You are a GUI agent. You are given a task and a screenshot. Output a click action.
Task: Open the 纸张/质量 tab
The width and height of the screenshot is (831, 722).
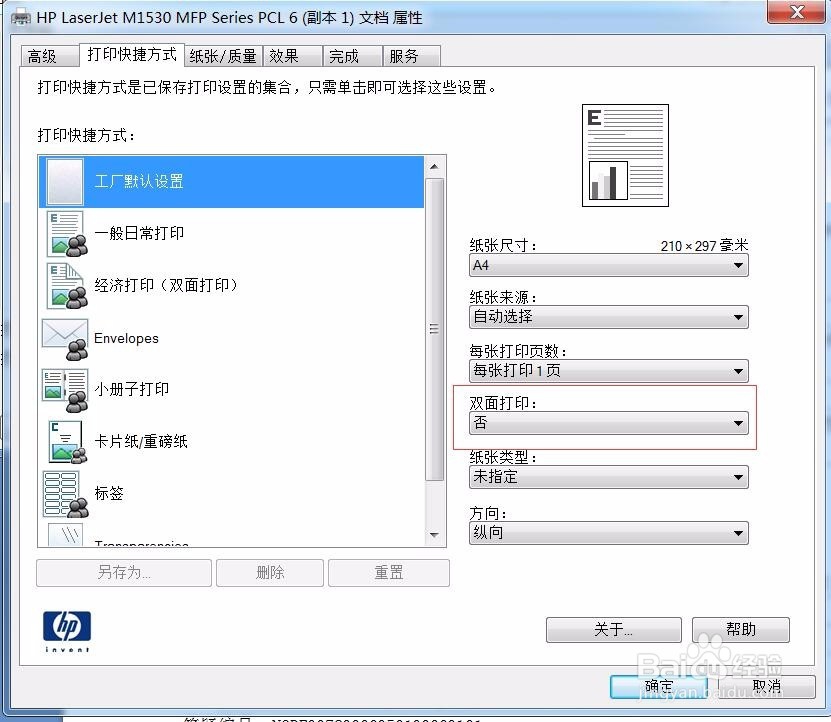pos(223,56)
